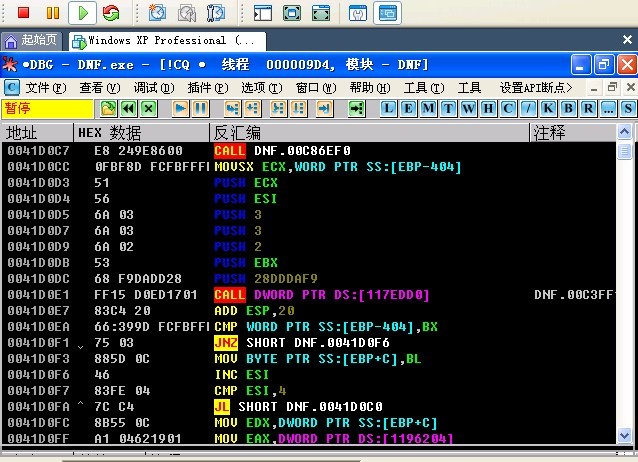This screenshot has width=638, height=462.
Task: Open Run trace with ... button
Action: [x=607, y=108]
